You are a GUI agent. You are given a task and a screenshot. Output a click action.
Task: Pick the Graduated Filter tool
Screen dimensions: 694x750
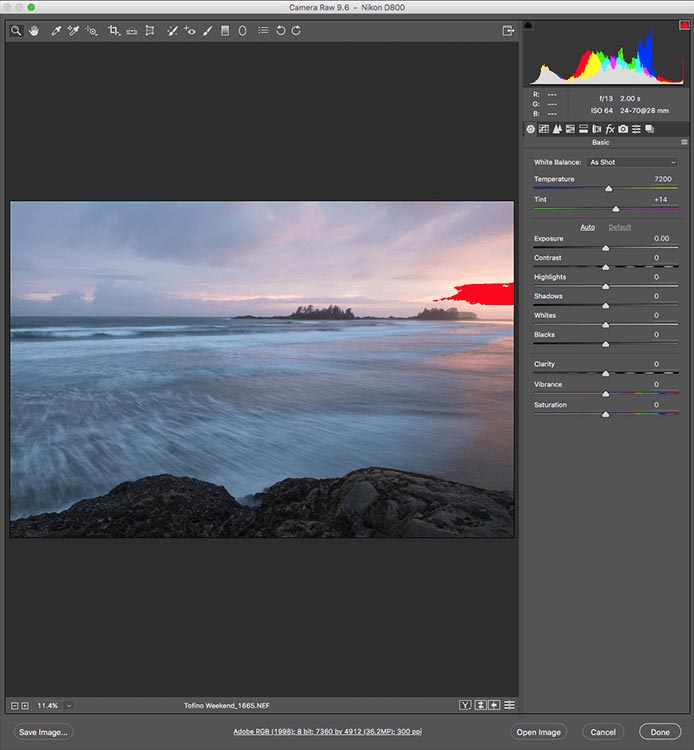pos(225,31)
